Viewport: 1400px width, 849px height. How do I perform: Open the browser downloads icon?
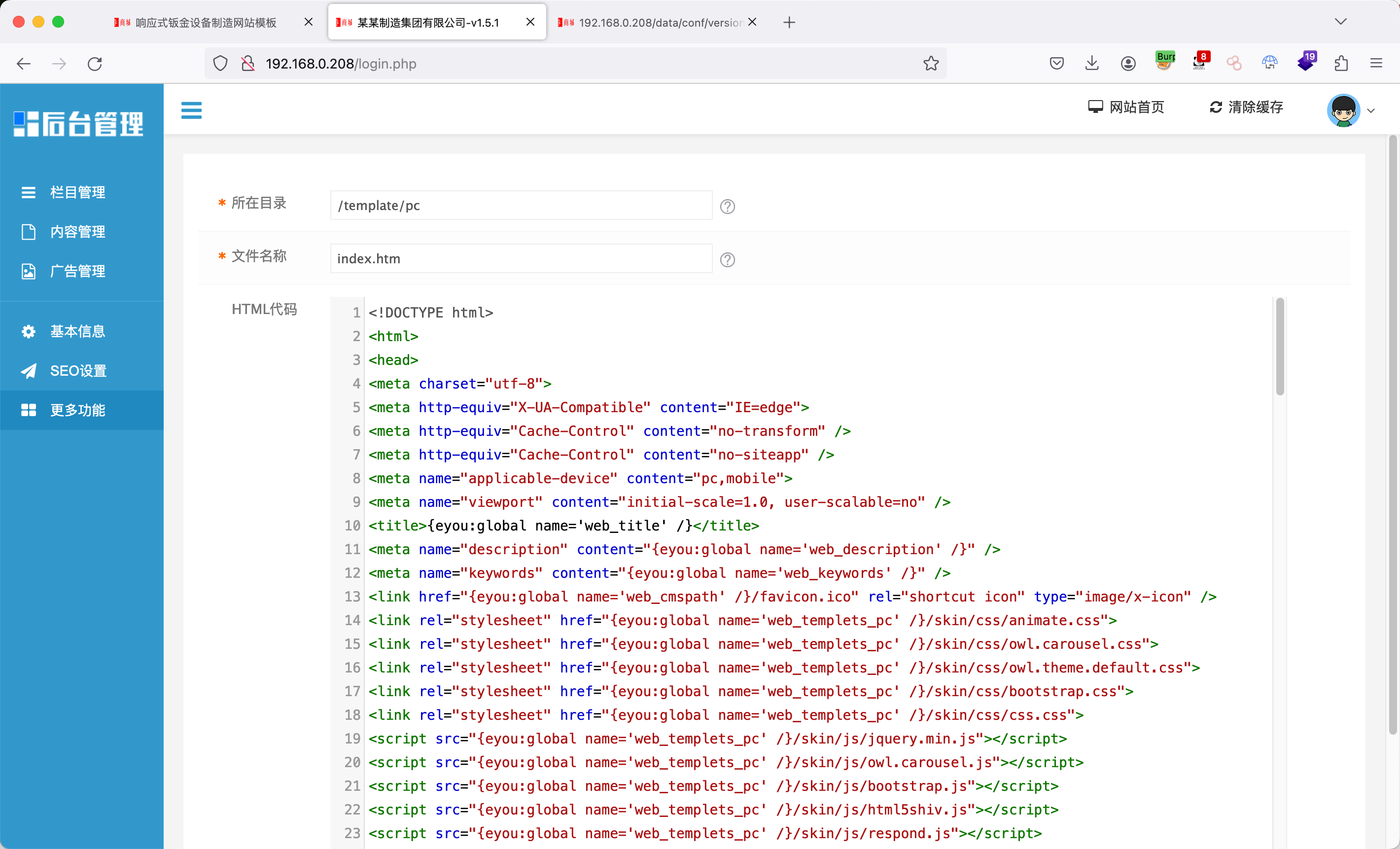[x=1091, y=64]
